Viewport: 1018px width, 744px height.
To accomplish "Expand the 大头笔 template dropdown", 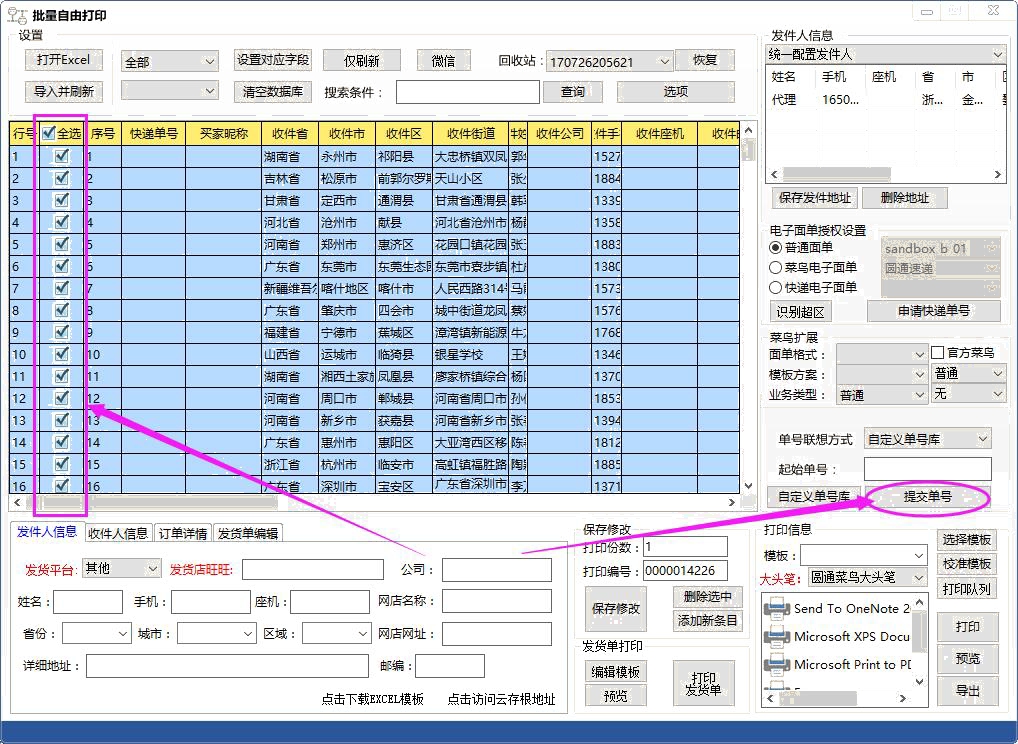I will (917, 577).
